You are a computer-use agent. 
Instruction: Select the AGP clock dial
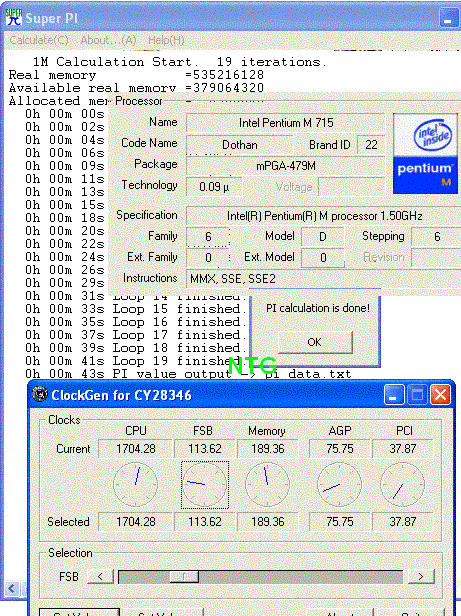pyautogui.click(x=339, y=484)
